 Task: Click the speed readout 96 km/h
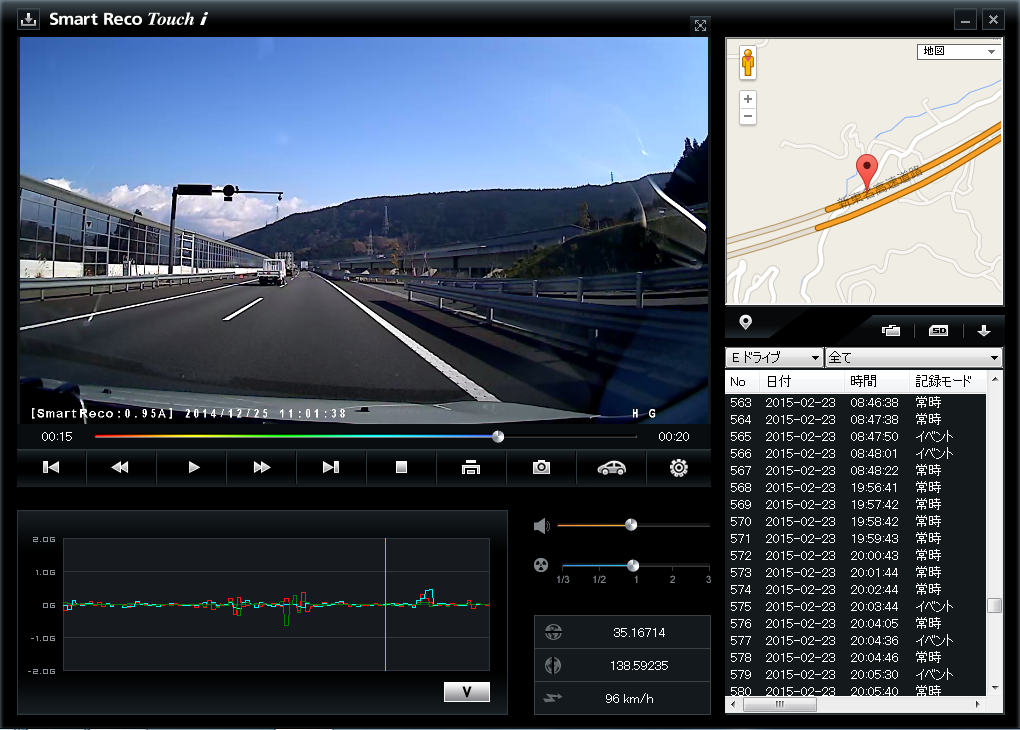click(x=629, y=699)
